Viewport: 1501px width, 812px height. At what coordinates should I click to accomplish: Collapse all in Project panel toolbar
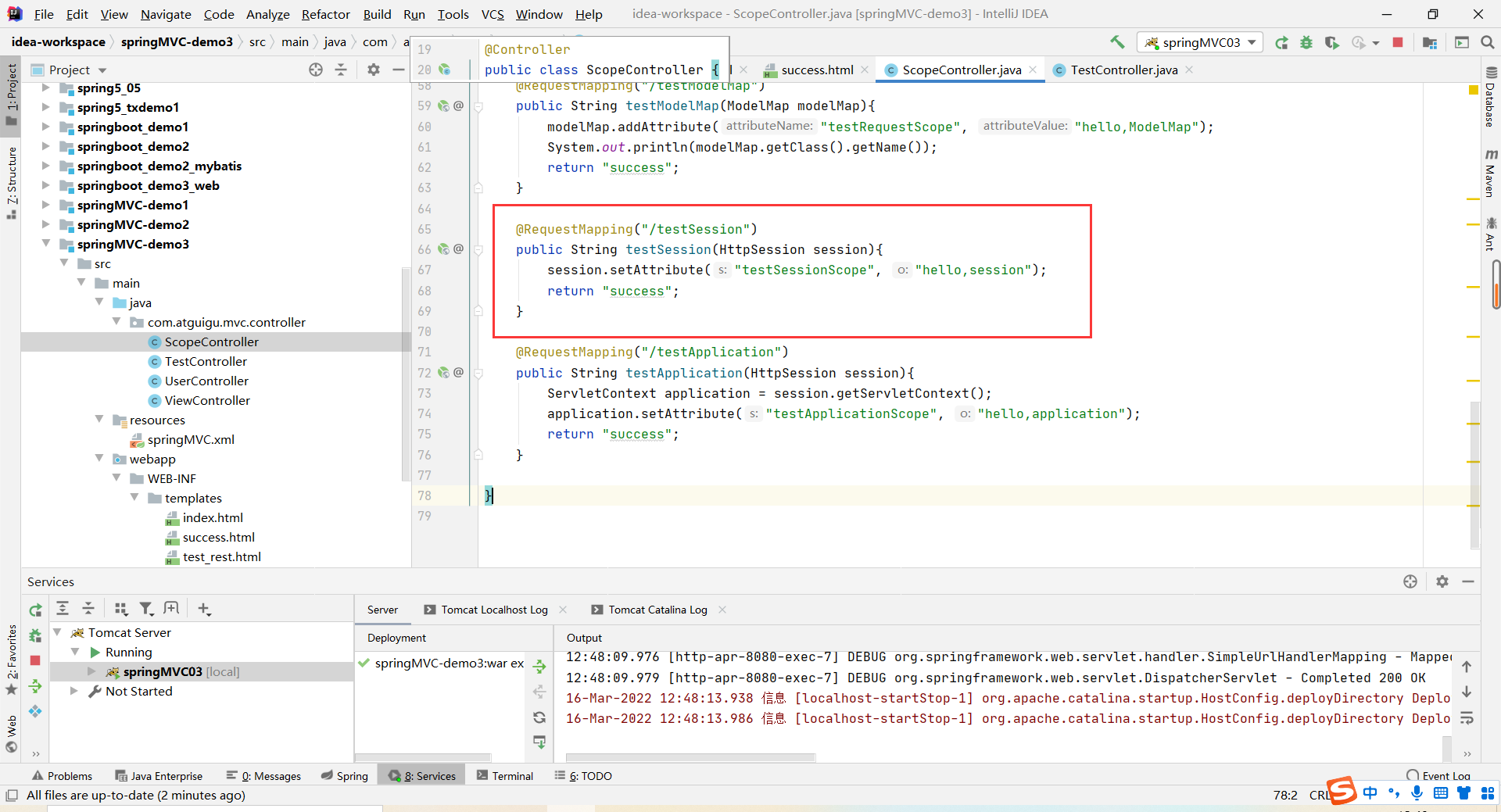click(341, 70)
